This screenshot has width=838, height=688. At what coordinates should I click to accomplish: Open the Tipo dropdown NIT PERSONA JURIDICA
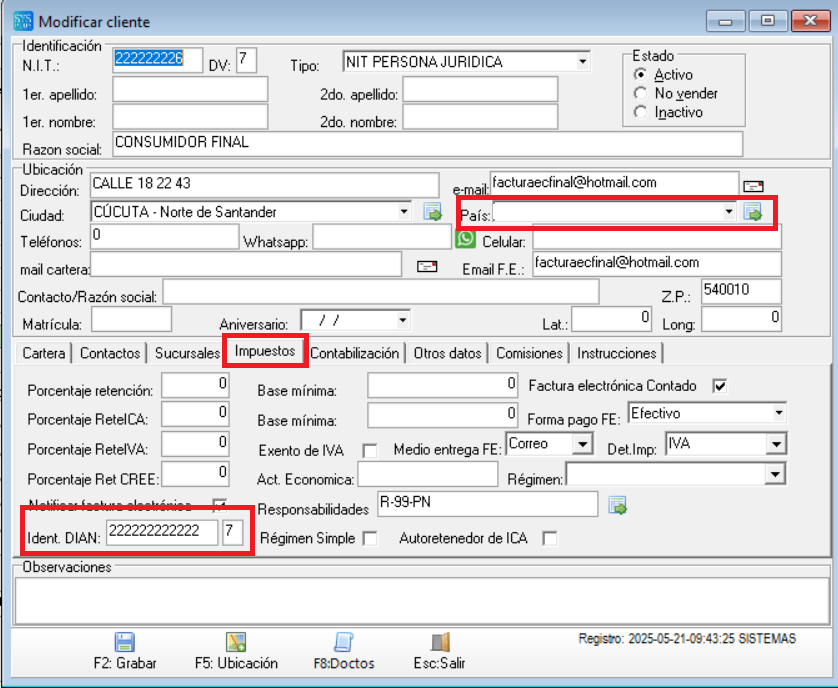(583, 61)
